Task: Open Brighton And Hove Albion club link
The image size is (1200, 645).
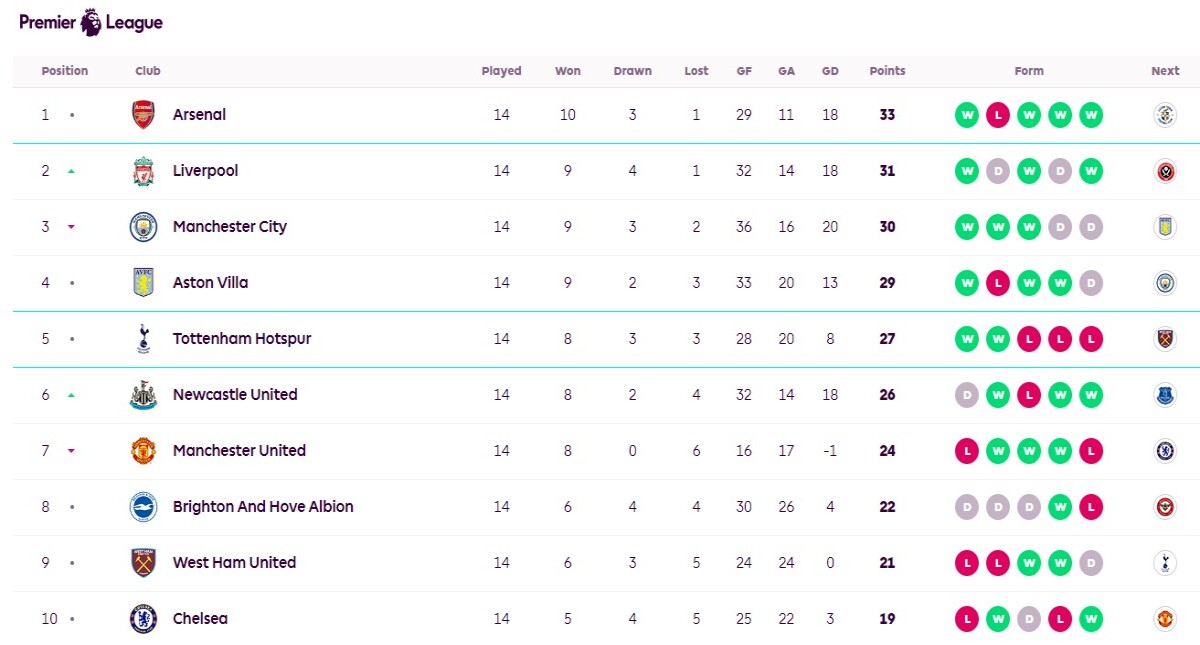Action: click(x=263, y=507)
